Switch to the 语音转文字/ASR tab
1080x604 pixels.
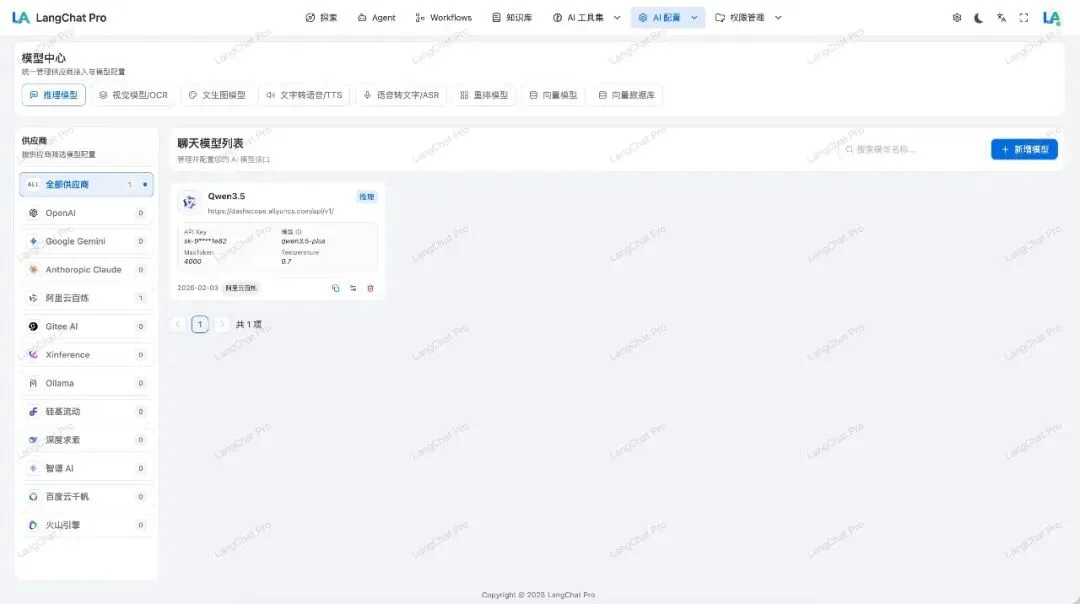tap(402, 95)
